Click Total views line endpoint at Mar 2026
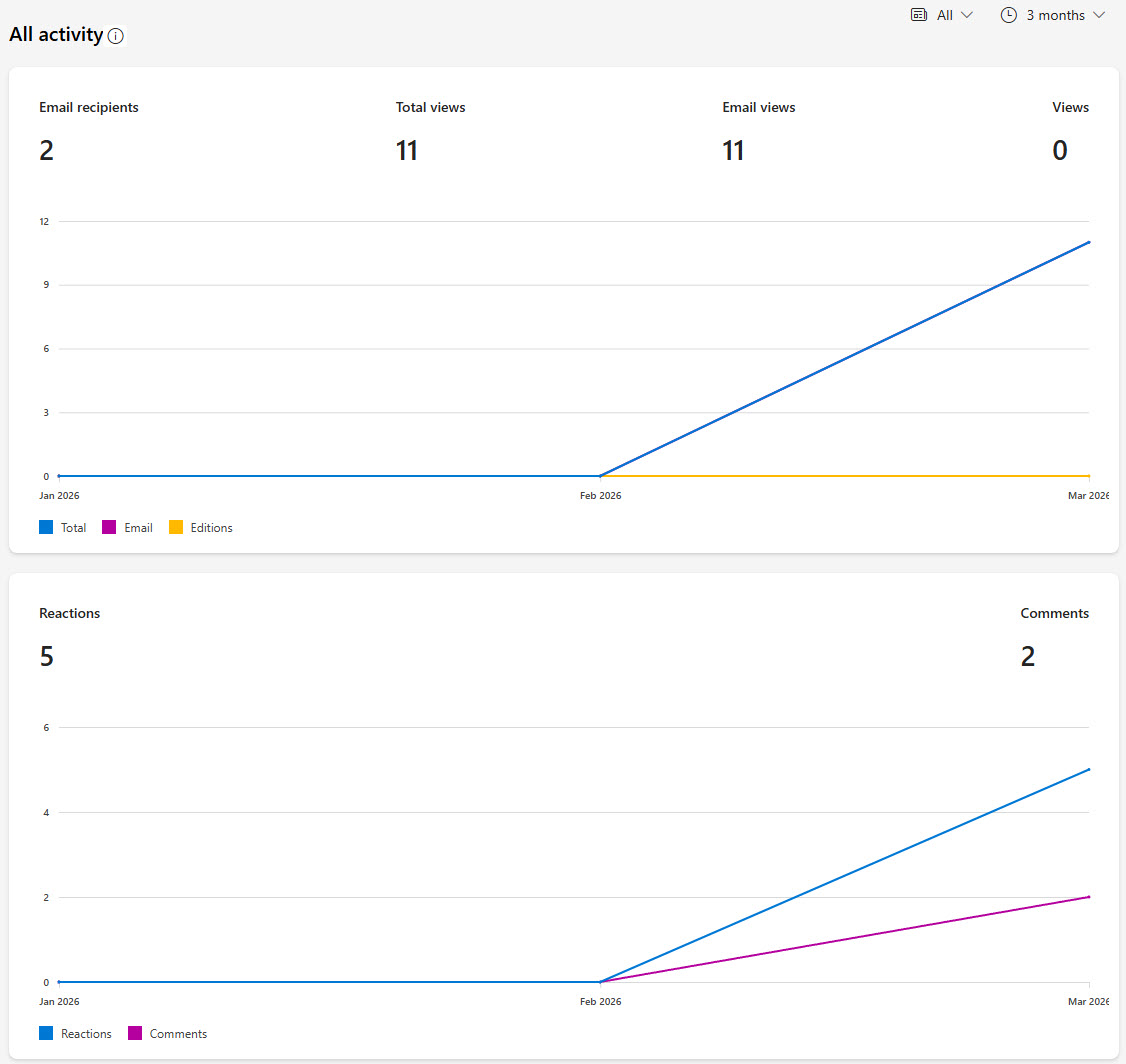Image resolution: width=1126 pixels, height=1064 pixels. coord(1089,242)
